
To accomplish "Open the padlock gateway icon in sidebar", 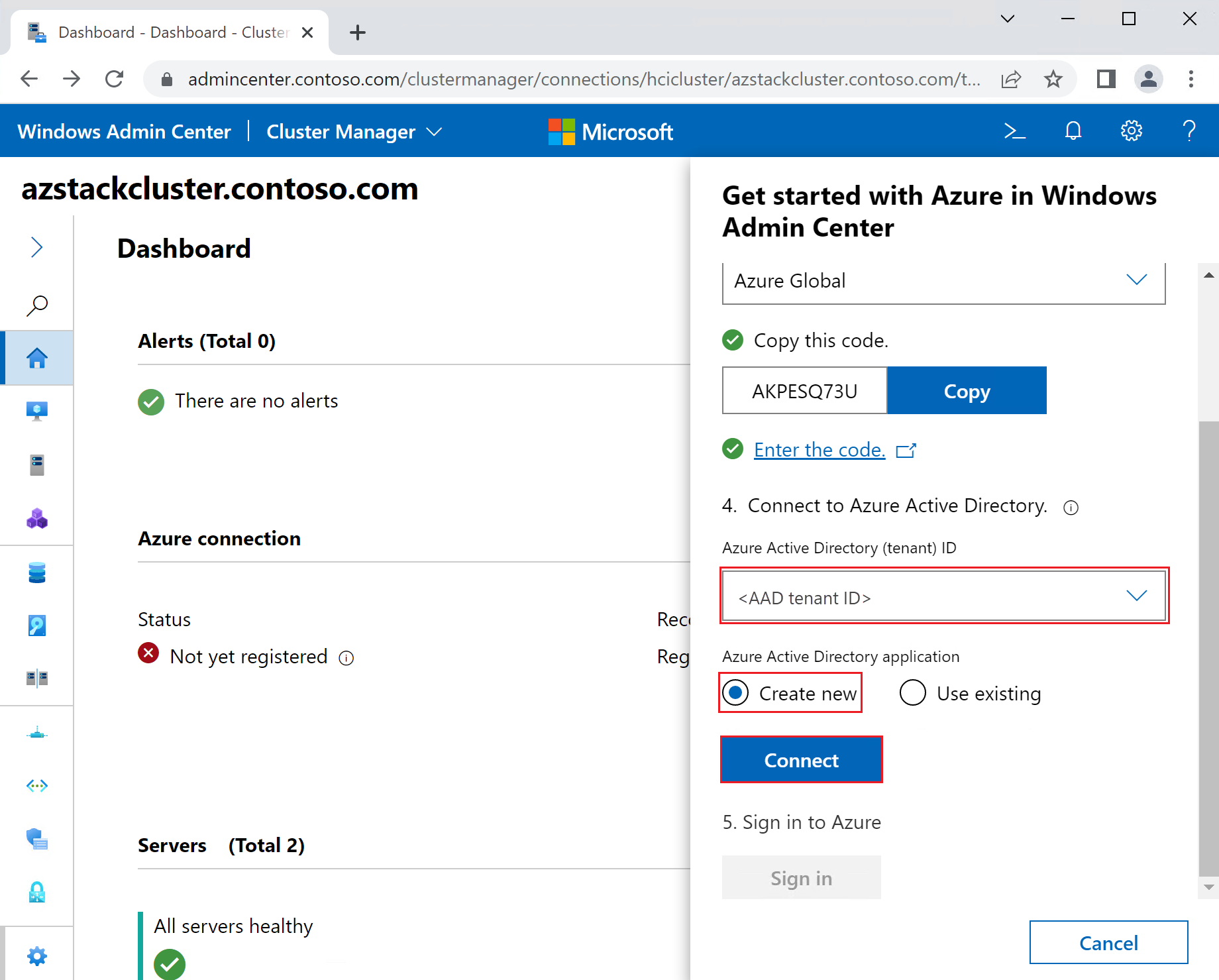I will pyautogui.click(x=36, y=893).
